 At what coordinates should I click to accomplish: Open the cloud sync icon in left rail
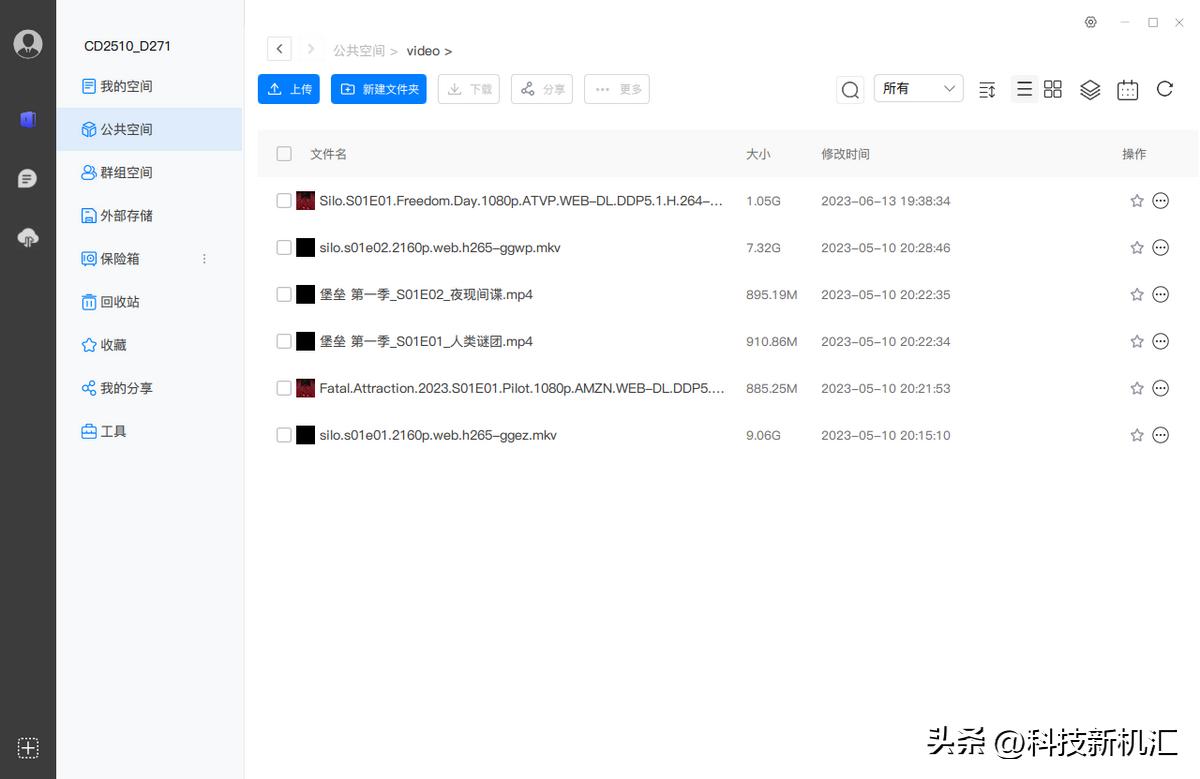click(27, 238)
